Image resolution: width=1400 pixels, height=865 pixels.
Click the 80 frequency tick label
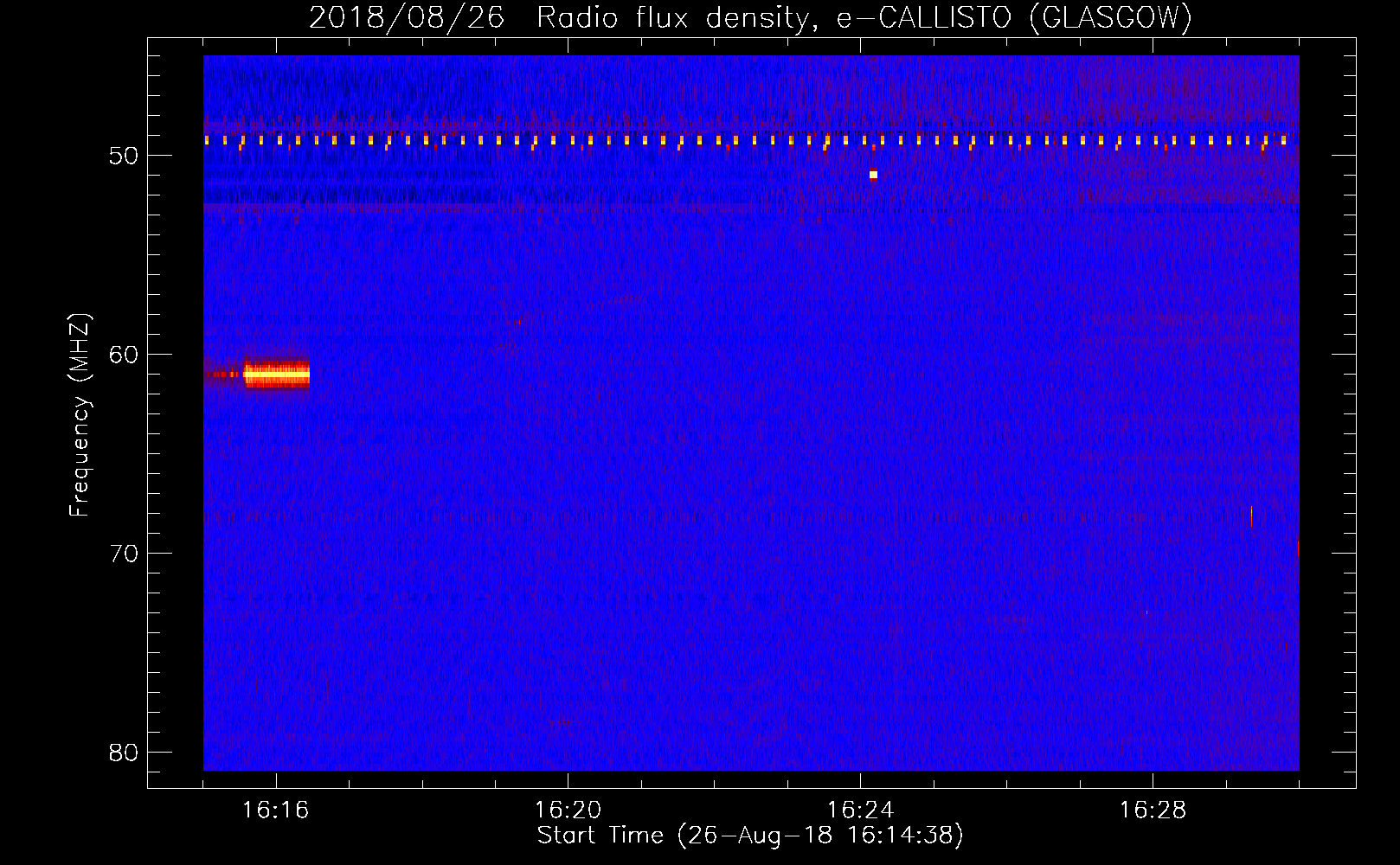pos(124,753)
